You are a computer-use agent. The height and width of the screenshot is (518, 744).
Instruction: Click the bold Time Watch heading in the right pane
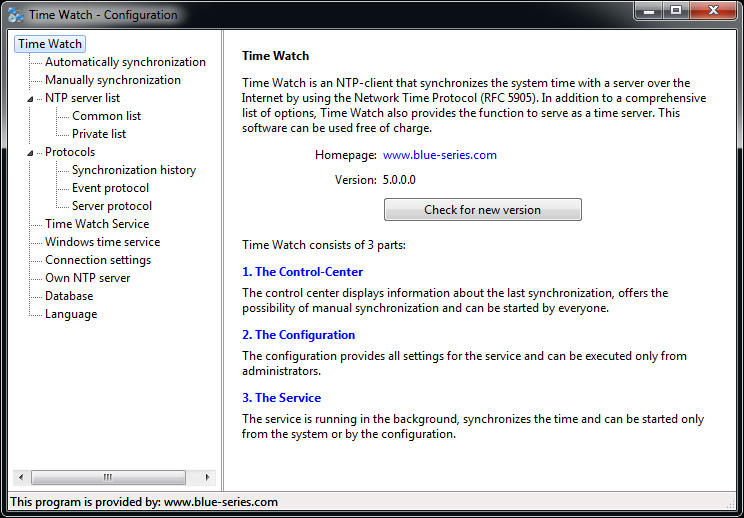[x=275, y=56]
